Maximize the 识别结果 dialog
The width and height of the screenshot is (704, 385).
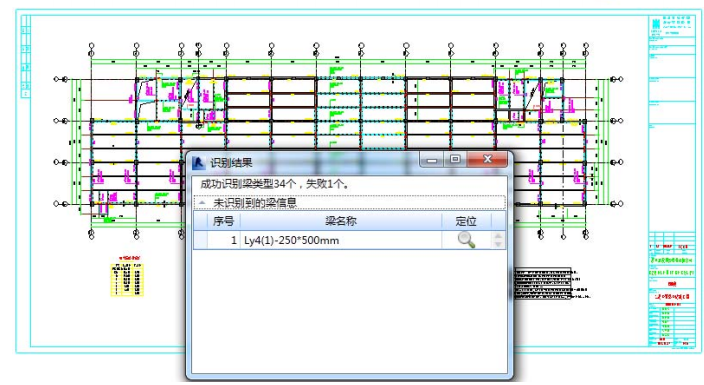pos(455,159)
